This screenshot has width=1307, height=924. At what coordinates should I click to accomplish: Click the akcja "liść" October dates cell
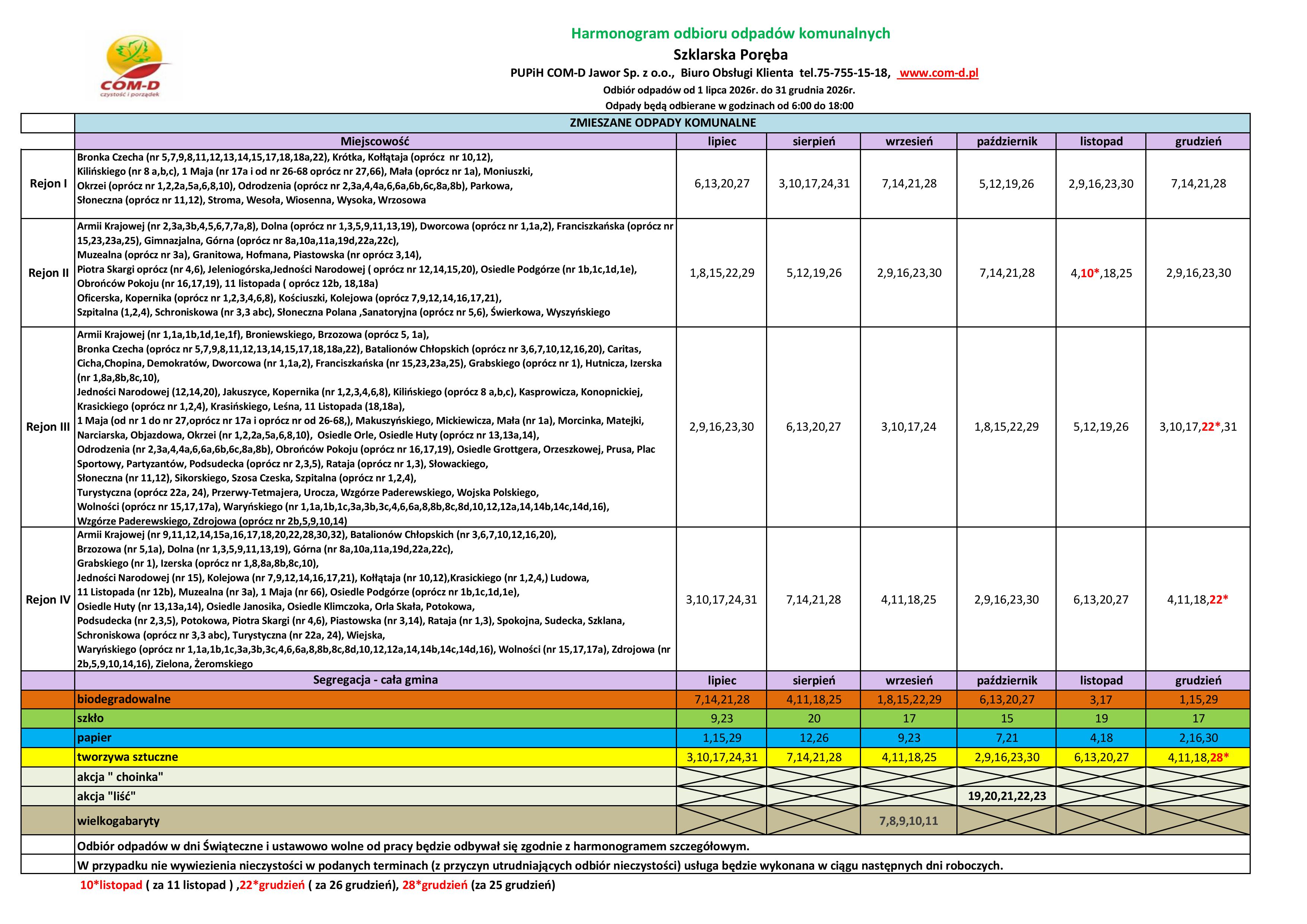[1006, 796]
